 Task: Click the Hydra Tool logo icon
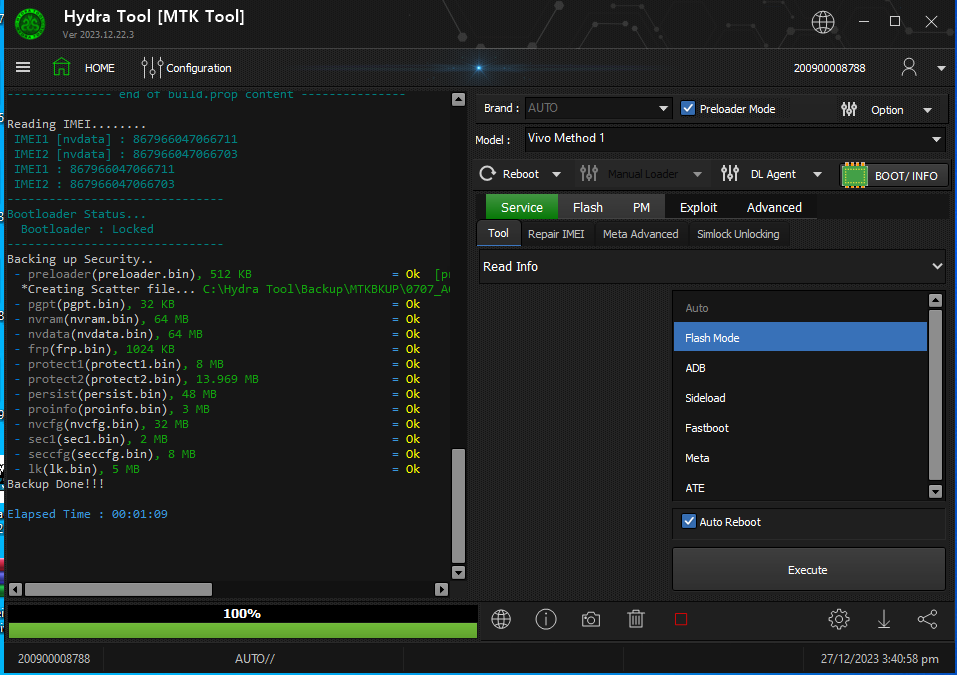30,24
